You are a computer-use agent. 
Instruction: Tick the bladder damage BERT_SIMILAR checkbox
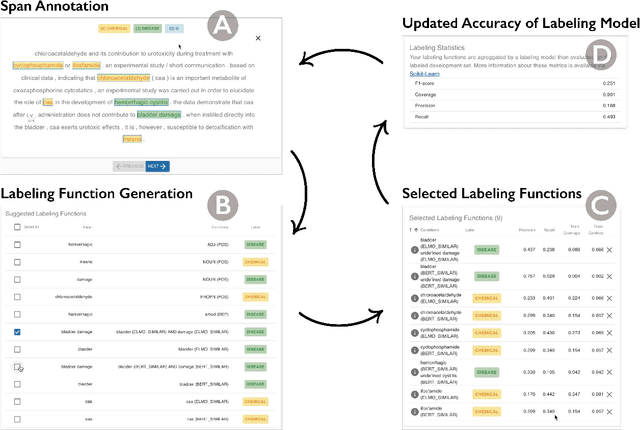coord(17,367)
